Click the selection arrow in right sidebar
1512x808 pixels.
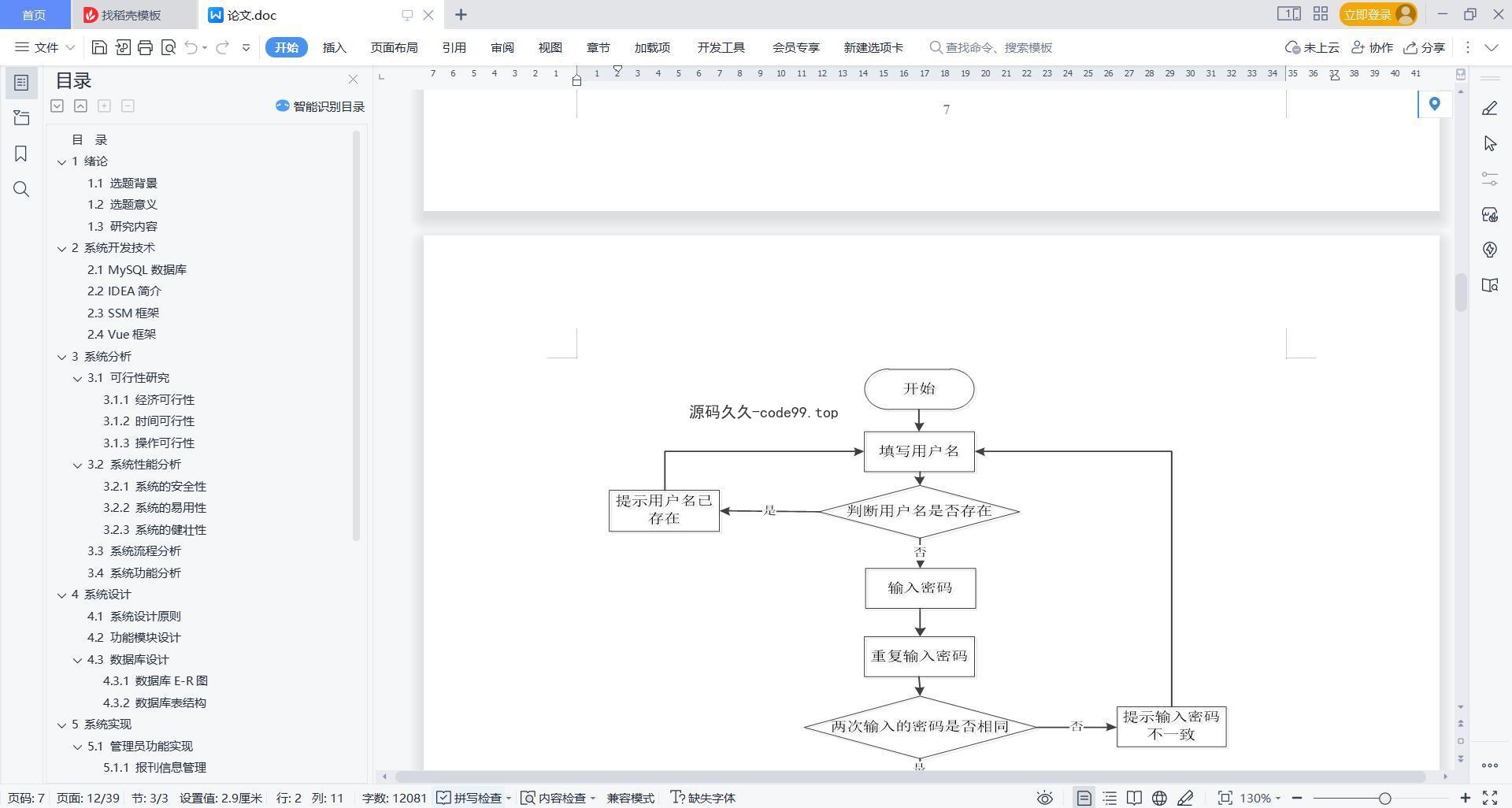tap(1490, 143)
